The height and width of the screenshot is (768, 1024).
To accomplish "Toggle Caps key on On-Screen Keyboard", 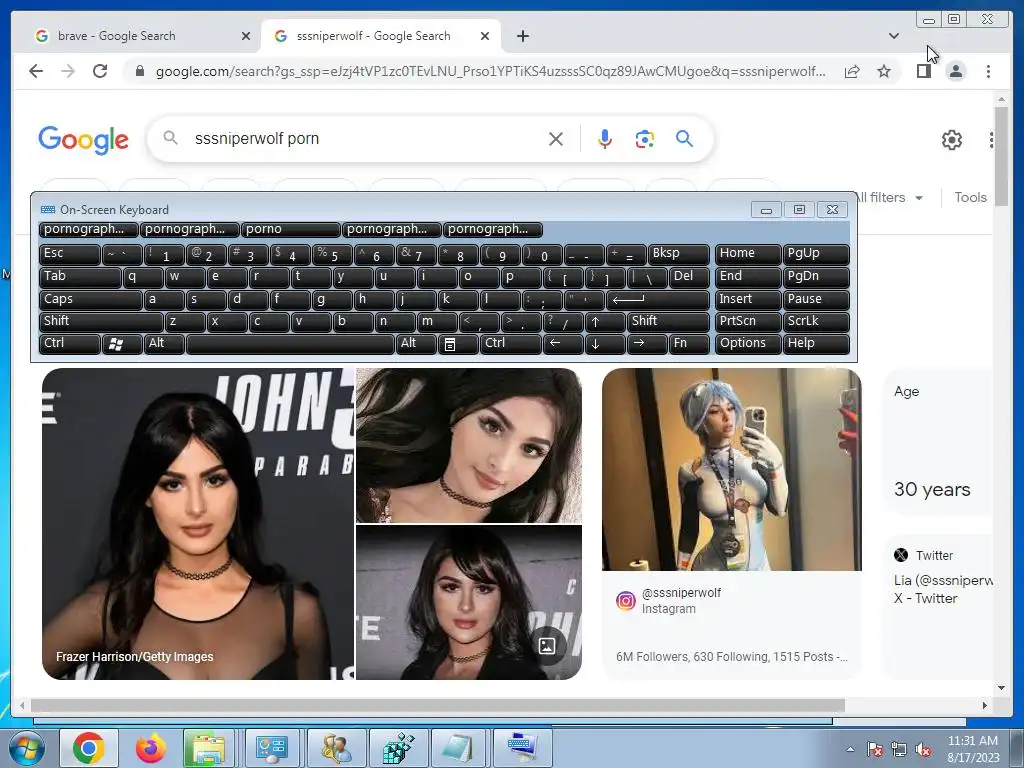I will 90,300.
